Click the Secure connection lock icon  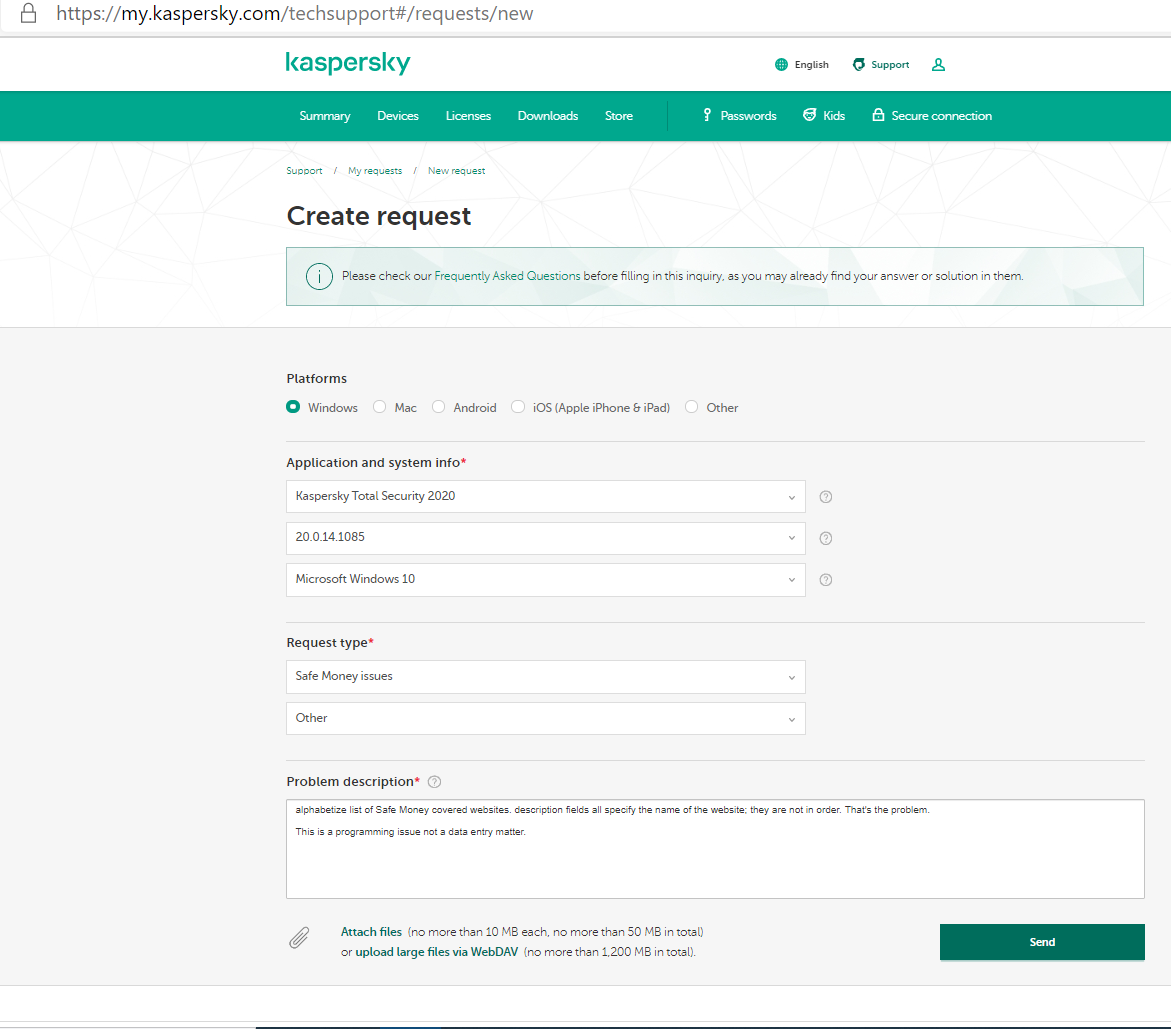878,115
